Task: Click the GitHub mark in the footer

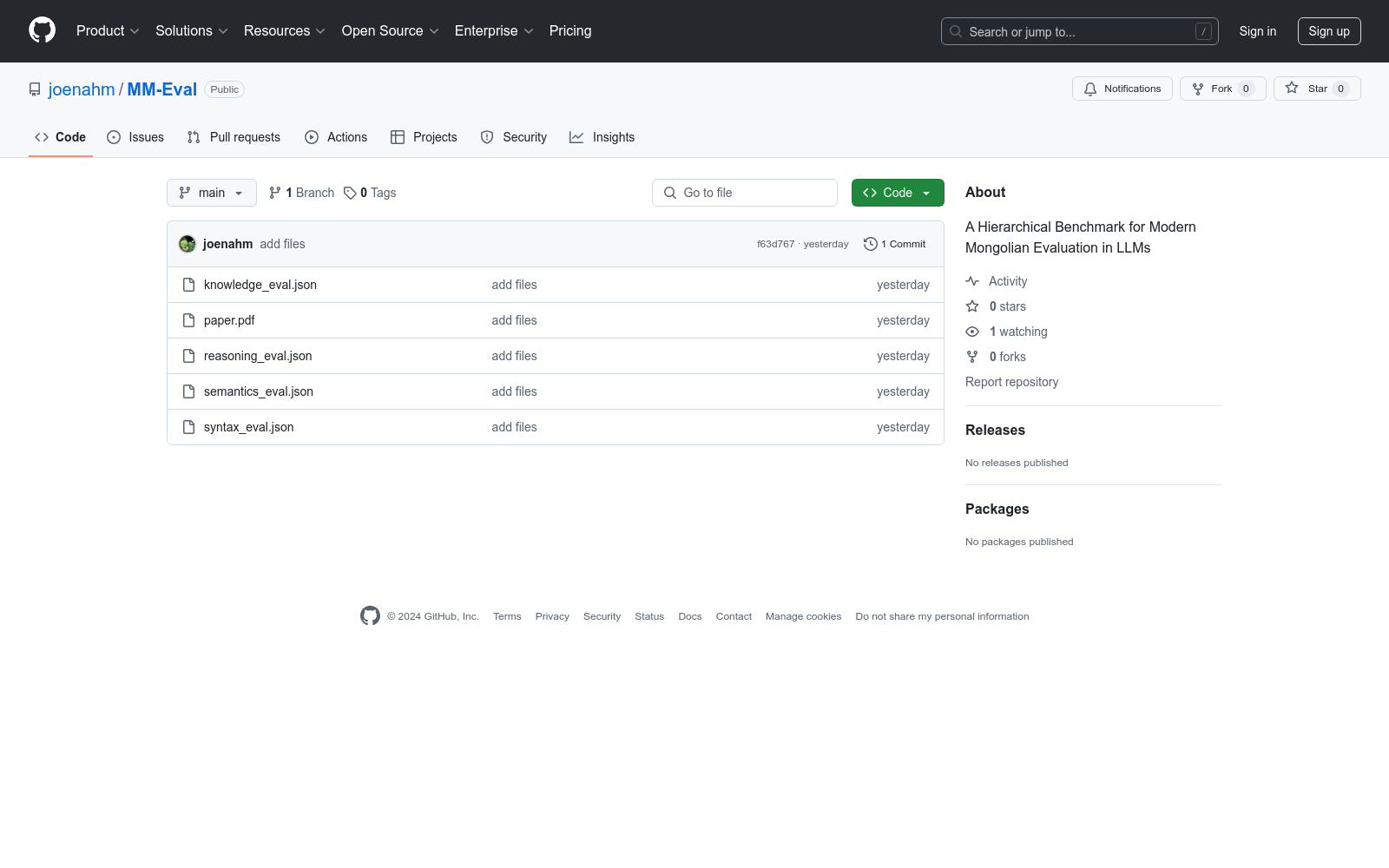Action: click(x=370, y=616)
